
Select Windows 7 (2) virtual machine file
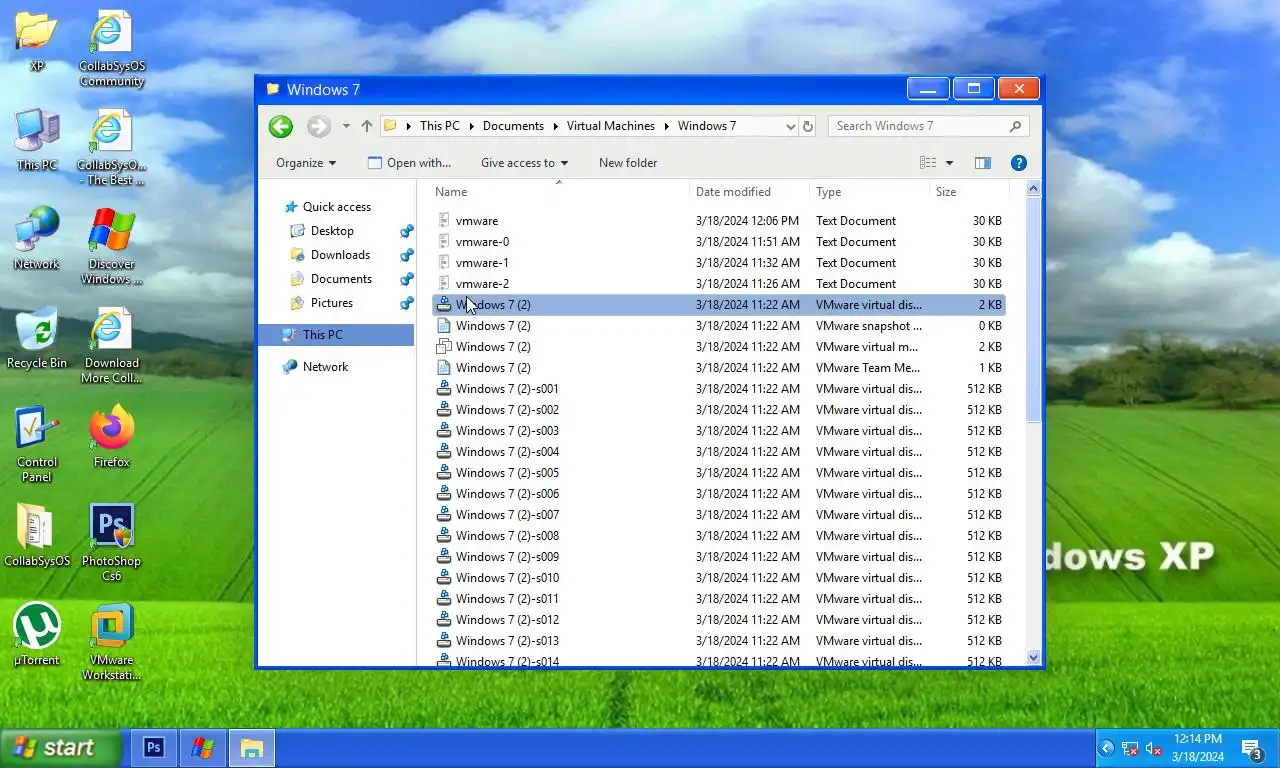coord(718,347)
